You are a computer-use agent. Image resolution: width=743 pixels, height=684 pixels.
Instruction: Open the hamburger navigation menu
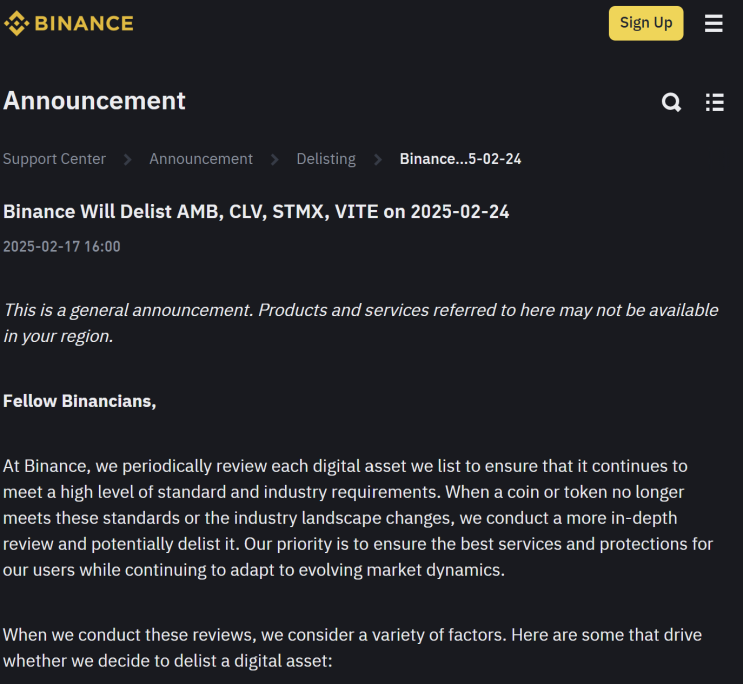(713, 23)
